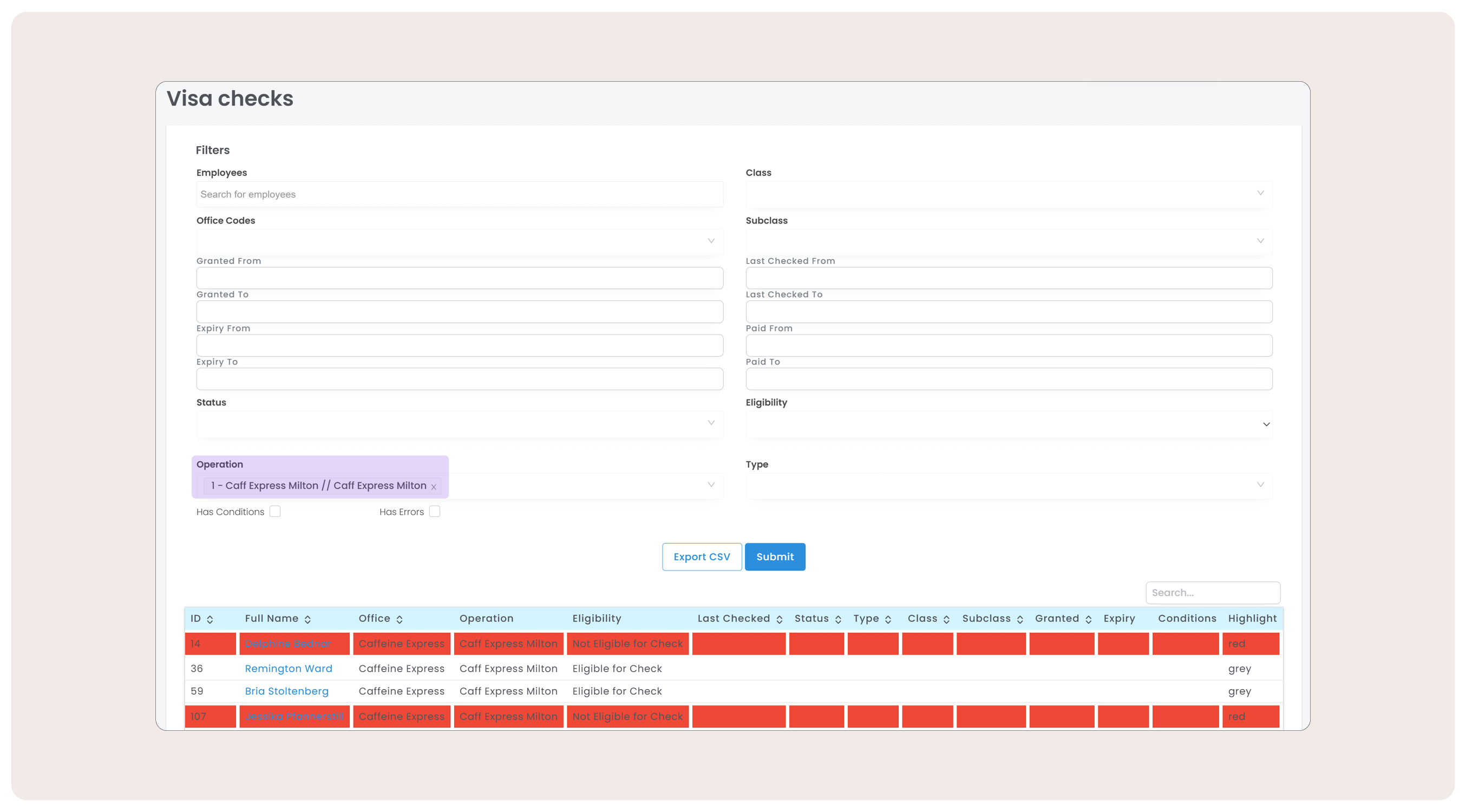Sort by Subclass column arrows
The height and width of the screenshot is (812, 1466).
point(1020,619)
